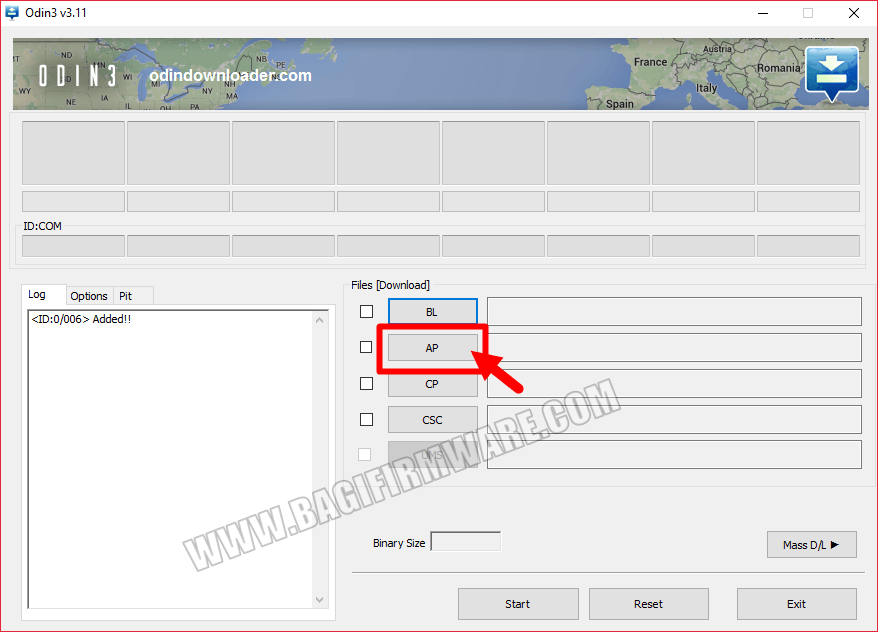878x632 pixels.
Task: Click the Odin3 app icon in title bar
Action: (12, 13)
